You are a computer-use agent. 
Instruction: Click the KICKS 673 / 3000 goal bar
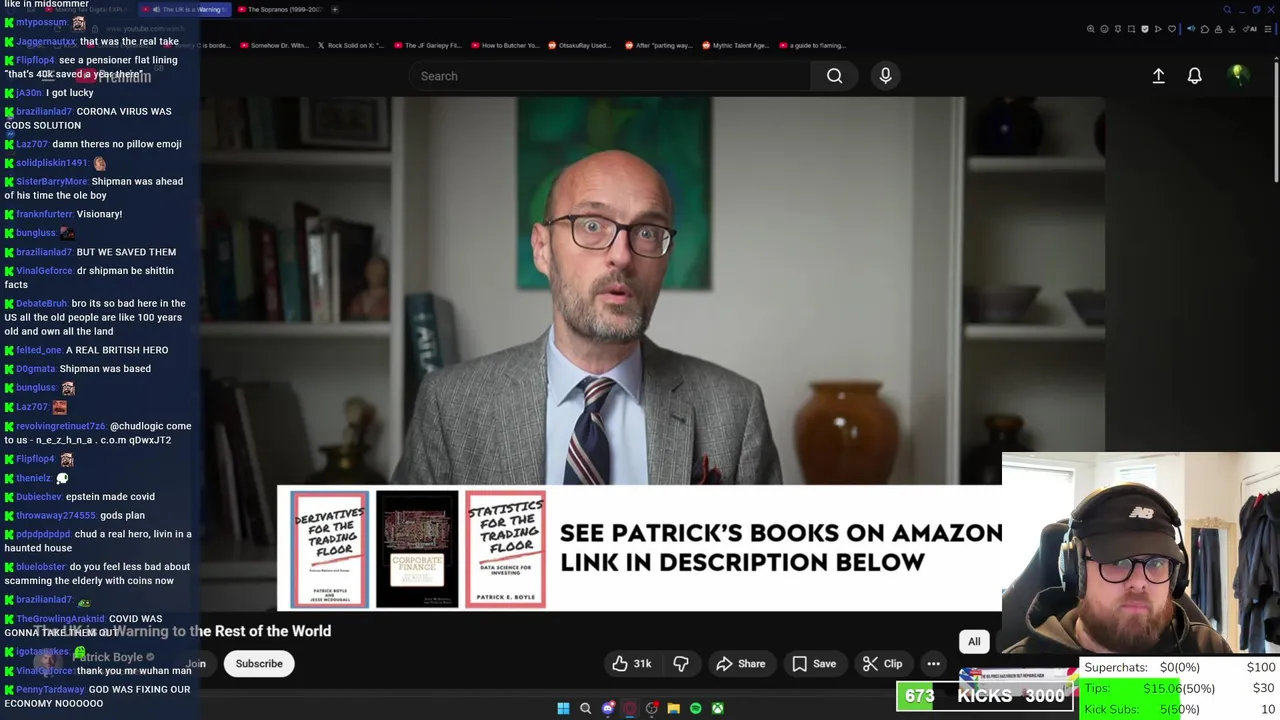click(x=985, y=696)
